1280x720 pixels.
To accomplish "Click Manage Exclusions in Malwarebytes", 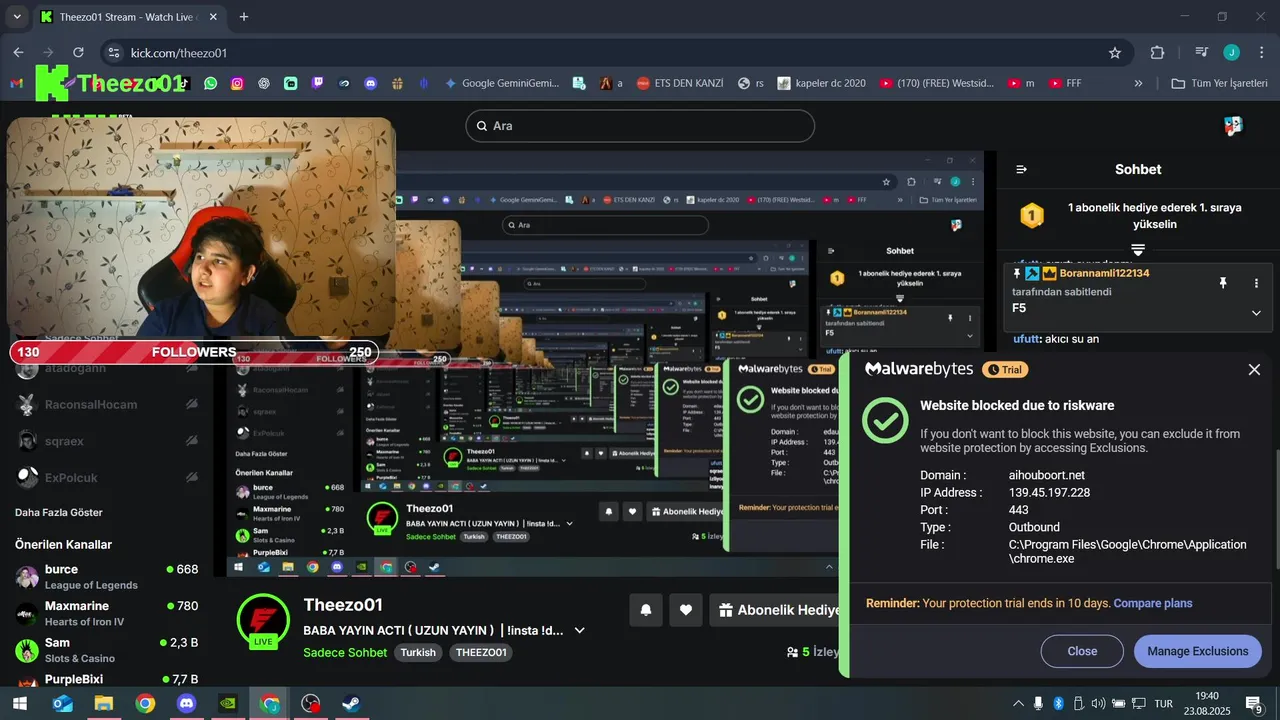I will [x=1198, y=651].
